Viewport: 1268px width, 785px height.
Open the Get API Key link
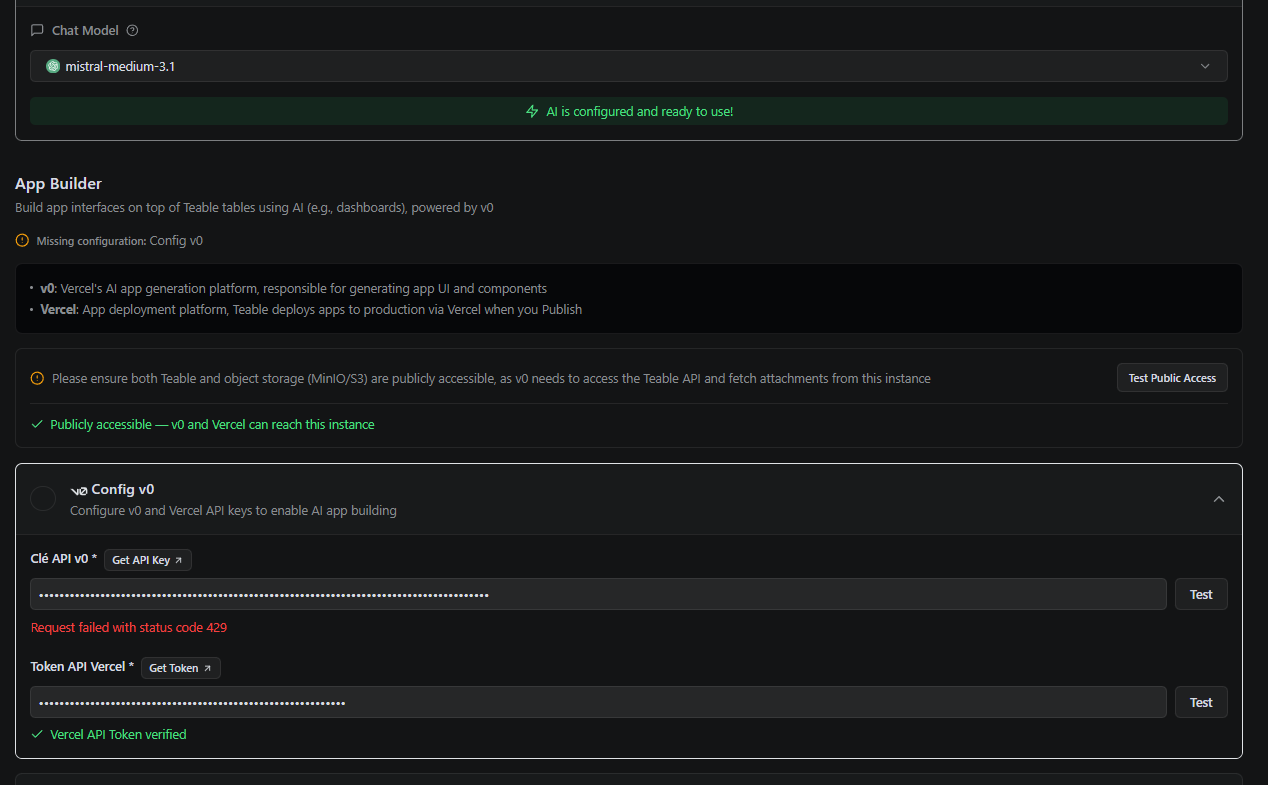[147, 560]
